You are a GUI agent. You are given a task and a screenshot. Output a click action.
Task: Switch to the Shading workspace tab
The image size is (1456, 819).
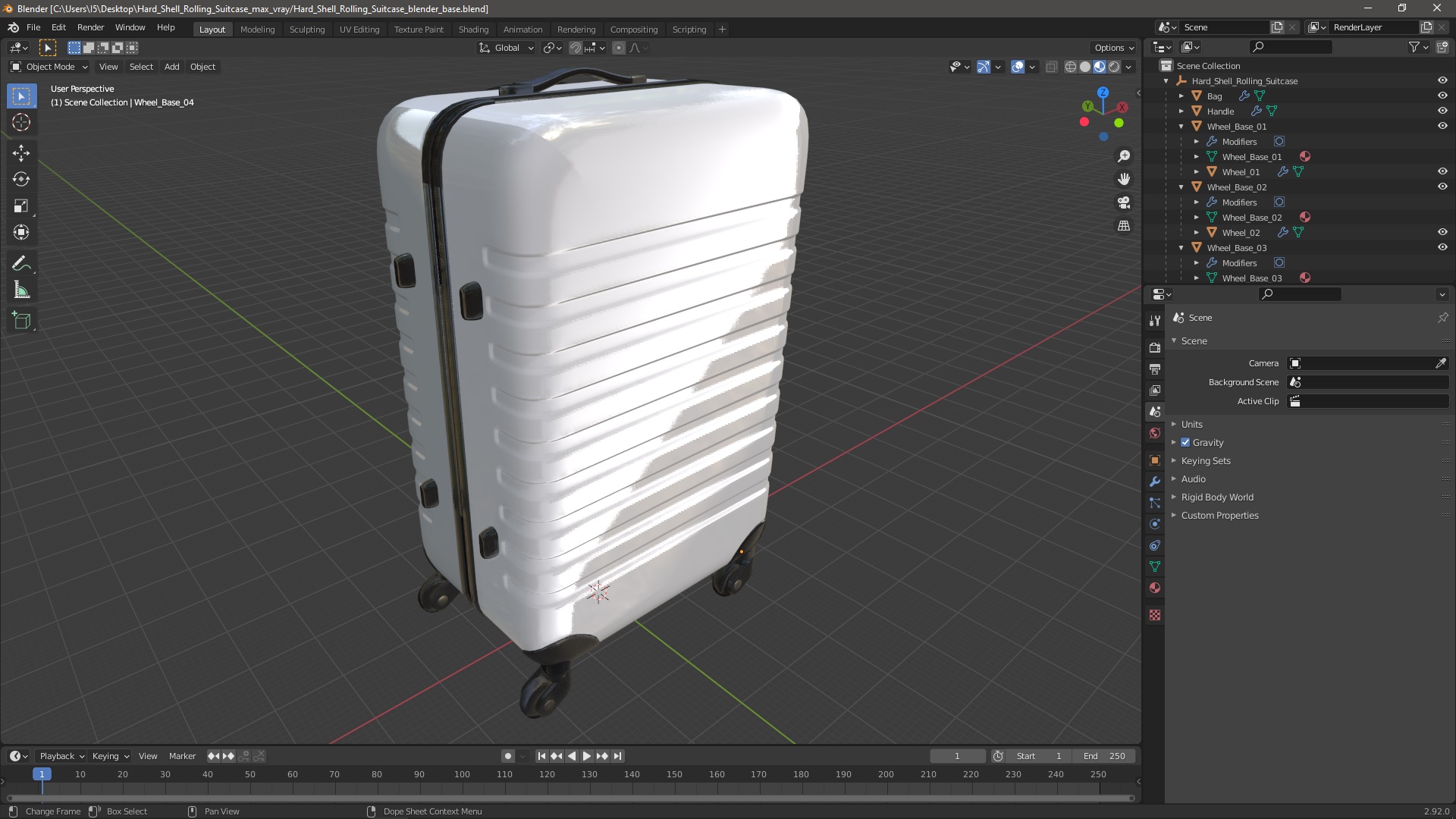pos(473,30)
